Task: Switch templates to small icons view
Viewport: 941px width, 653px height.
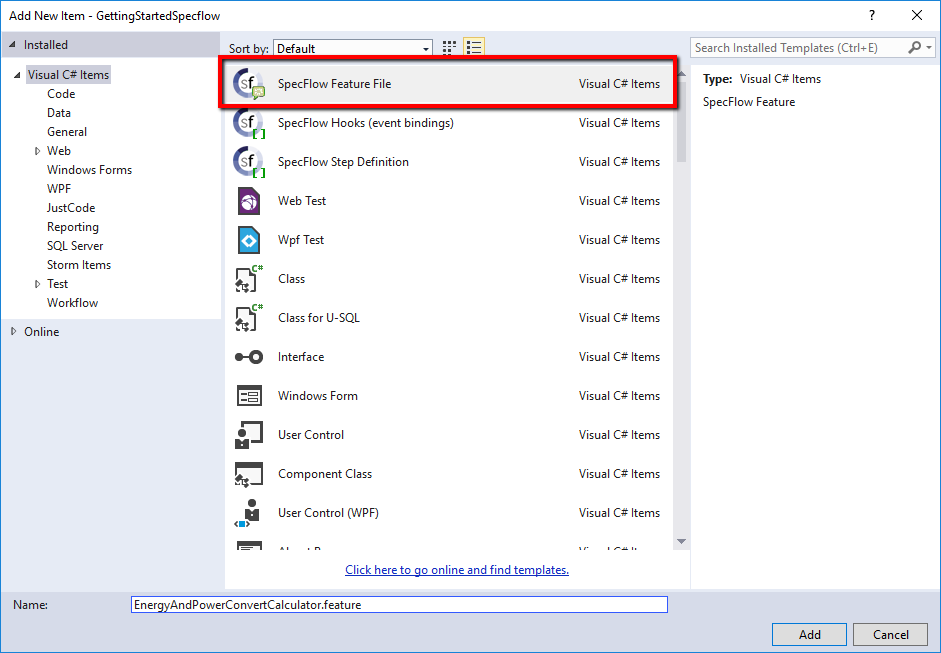Action: (448, 46)
